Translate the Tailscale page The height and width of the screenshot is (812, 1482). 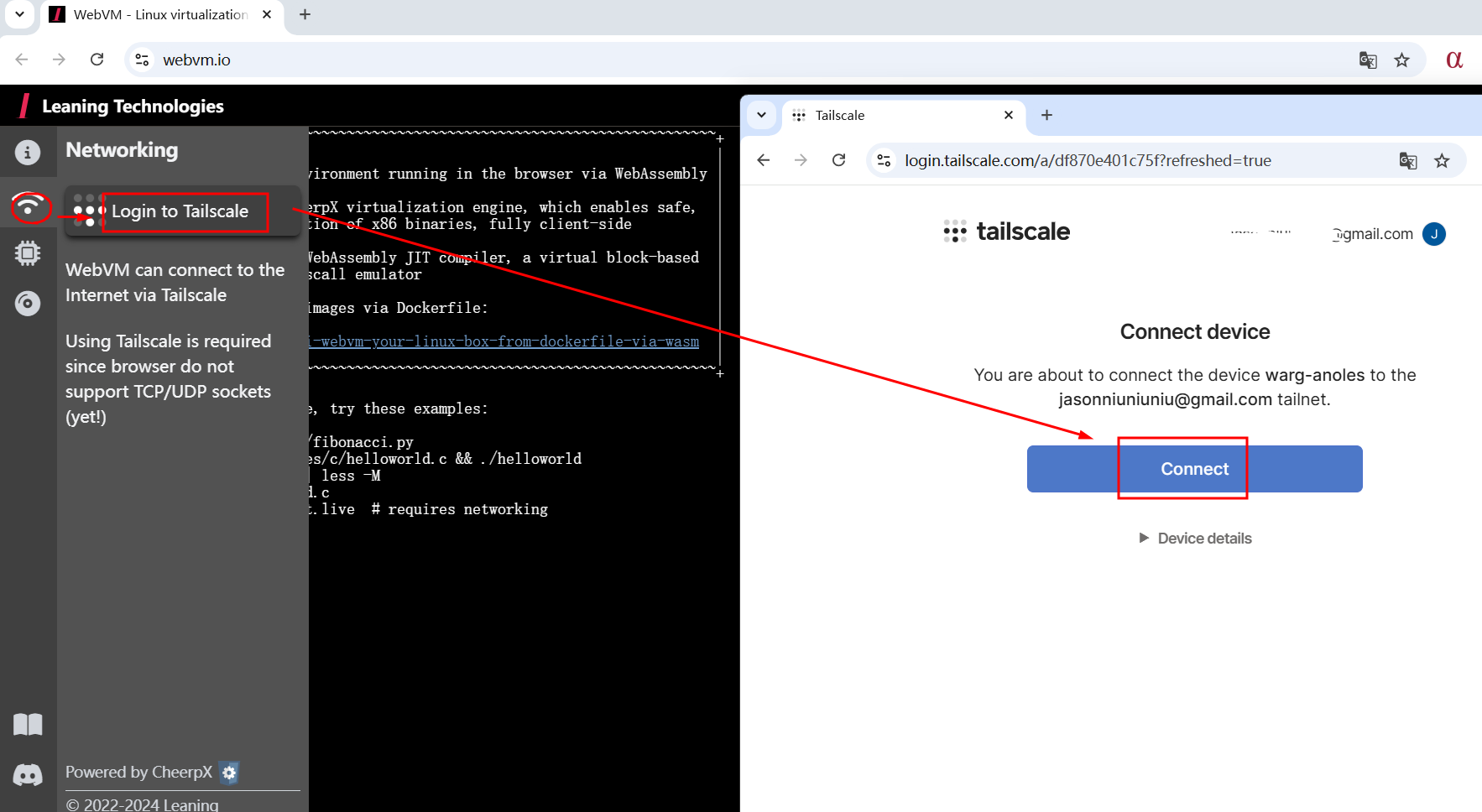(x=1408, y=160)
